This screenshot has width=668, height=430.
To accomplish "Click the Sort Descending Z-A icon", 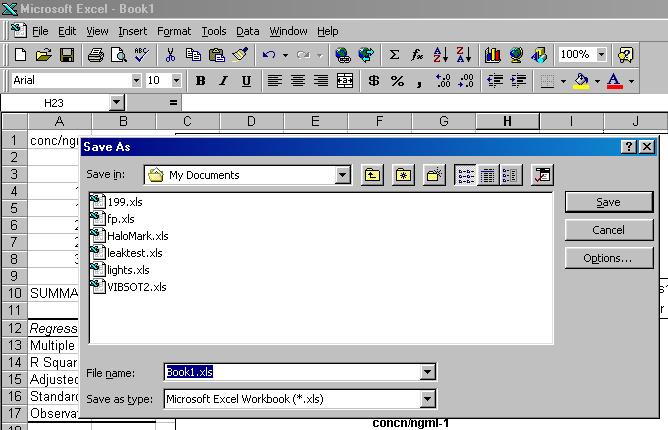I will (x=464, y=55).
